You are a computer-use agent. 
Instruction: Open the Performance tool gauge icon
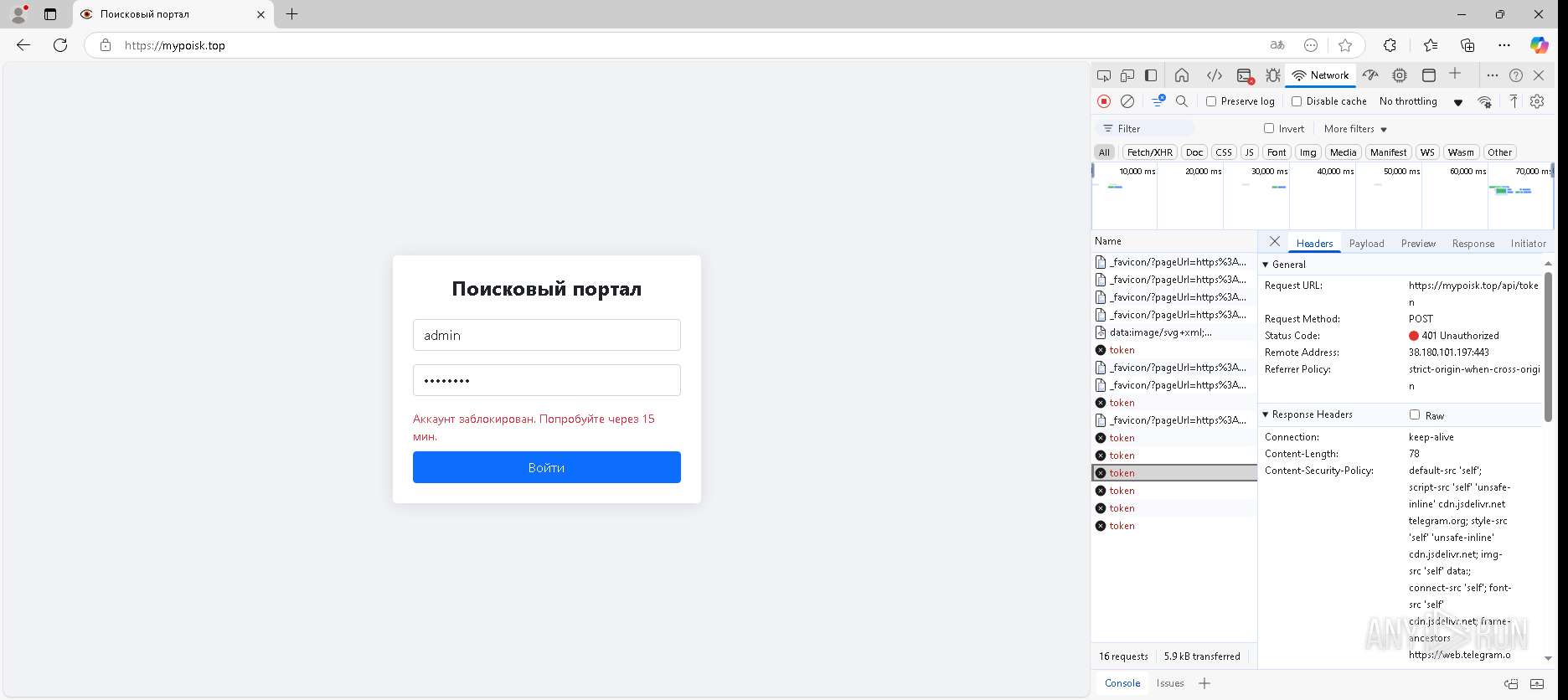click(x=1370, y=75)
